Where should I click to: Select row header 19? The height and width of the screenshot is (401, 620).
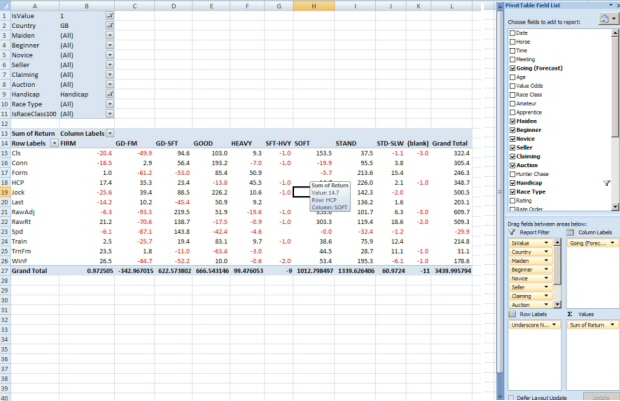[4, 190]
